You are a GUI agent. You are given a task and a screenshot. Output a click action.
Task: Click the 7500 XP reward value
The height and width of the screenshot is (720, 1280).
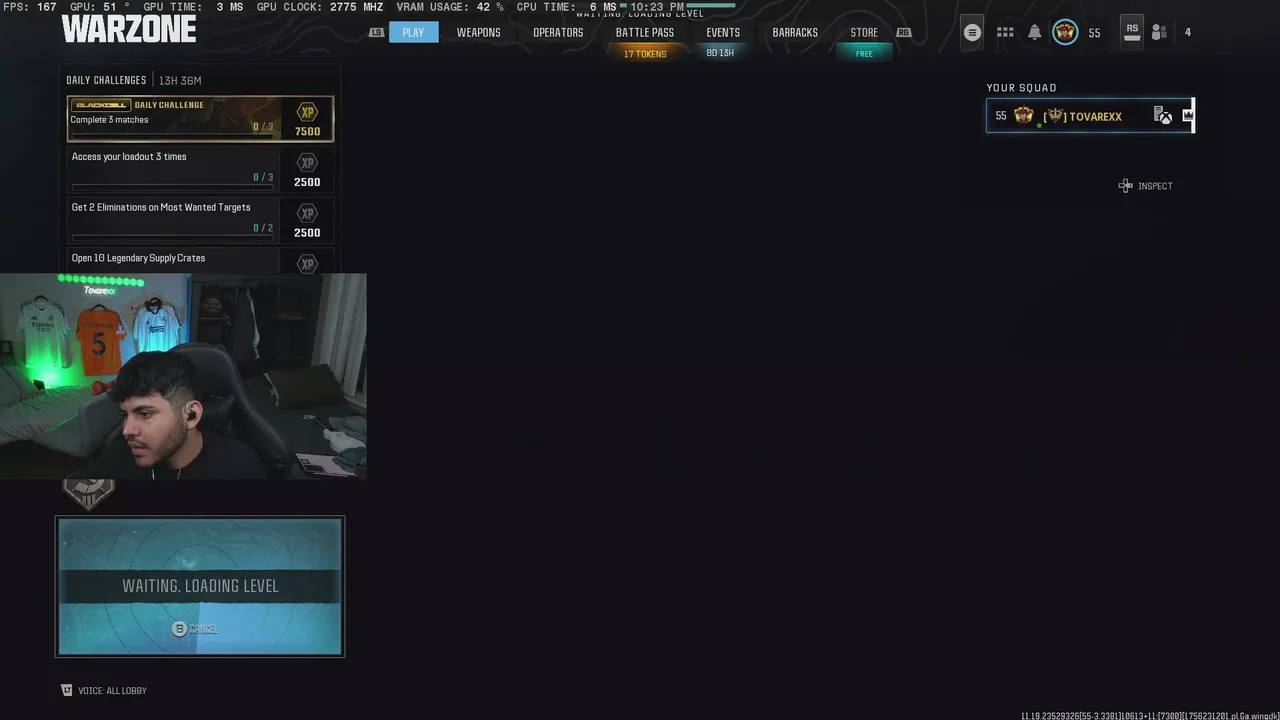(307, 132)
